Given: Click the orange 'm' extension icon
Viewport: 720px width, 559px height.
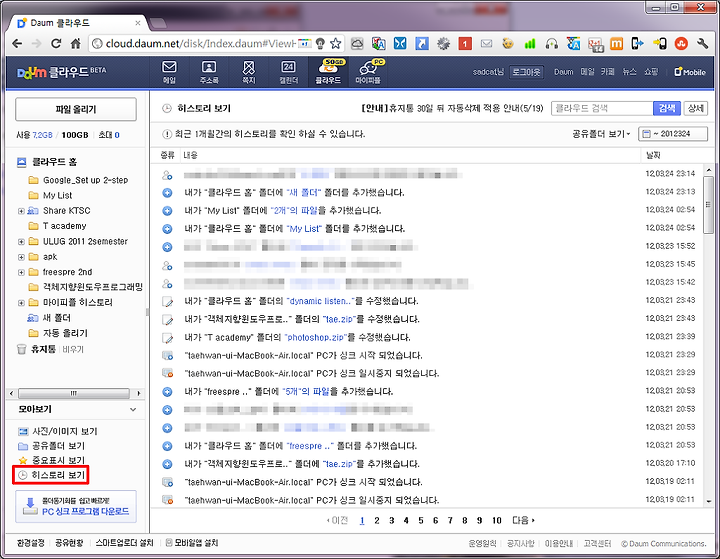Looking at the screenshot, I should (x=616, y=44).
